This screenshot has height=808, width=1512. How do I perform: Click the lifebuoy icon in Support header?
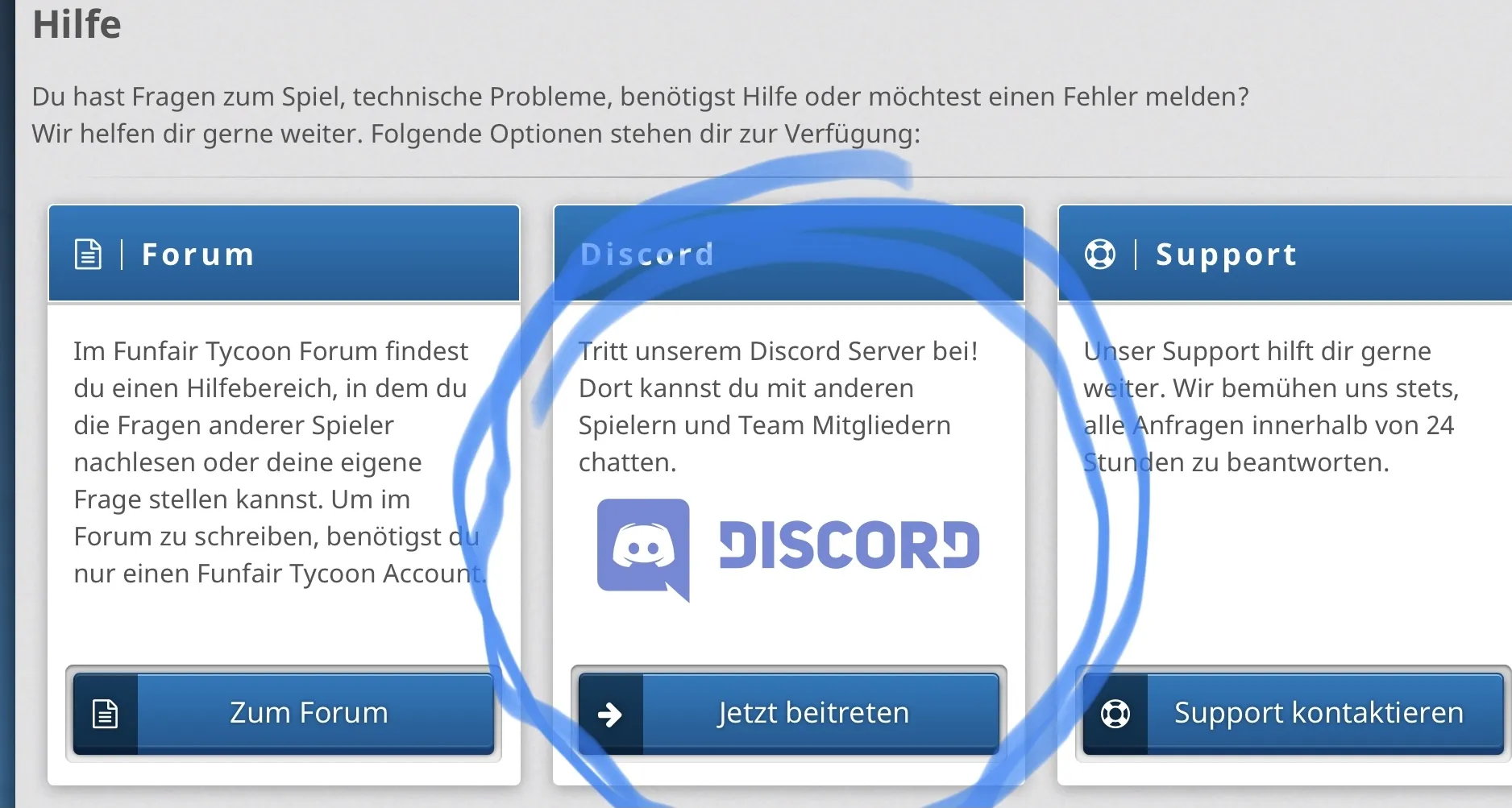click(1099, 254)
